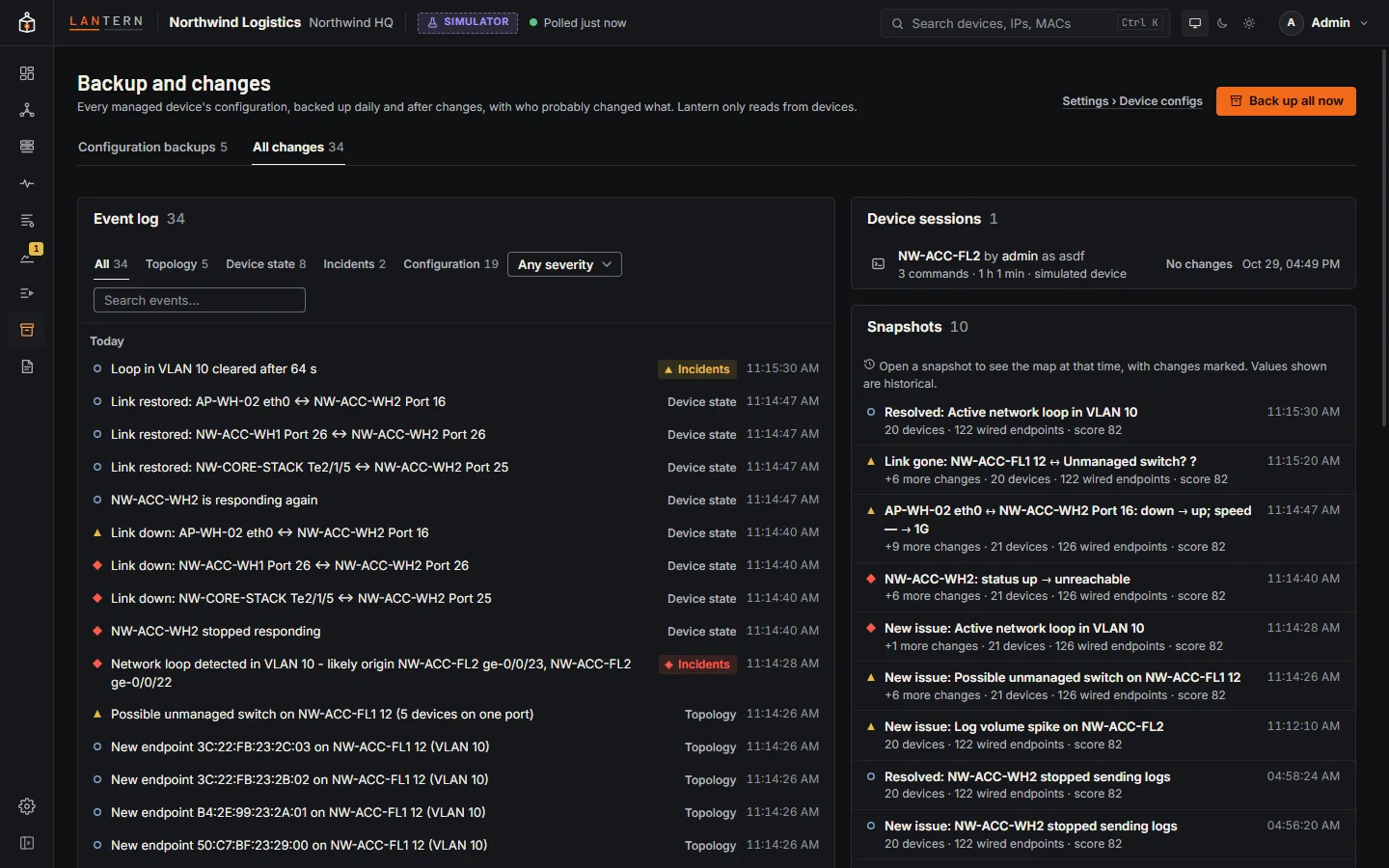Open the devices stack sidebar icon
This screenshot has height=868, width=1389.
tap(27, 147)
